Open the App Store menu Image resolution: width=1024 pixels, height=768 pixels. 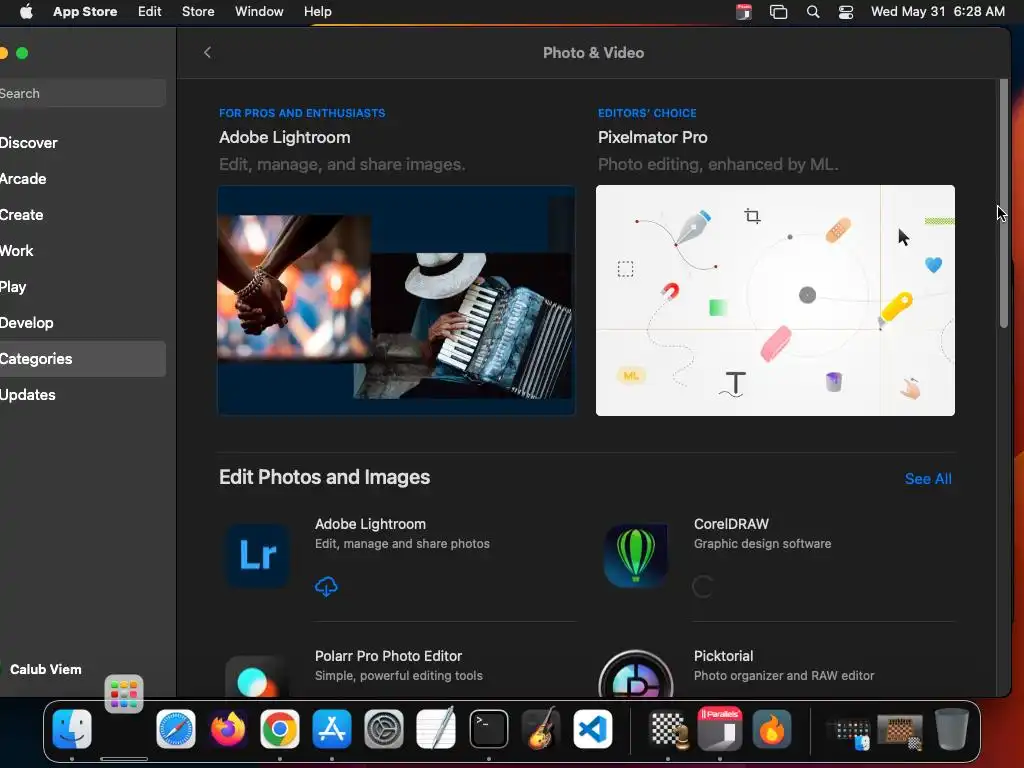tap(85, 12)
